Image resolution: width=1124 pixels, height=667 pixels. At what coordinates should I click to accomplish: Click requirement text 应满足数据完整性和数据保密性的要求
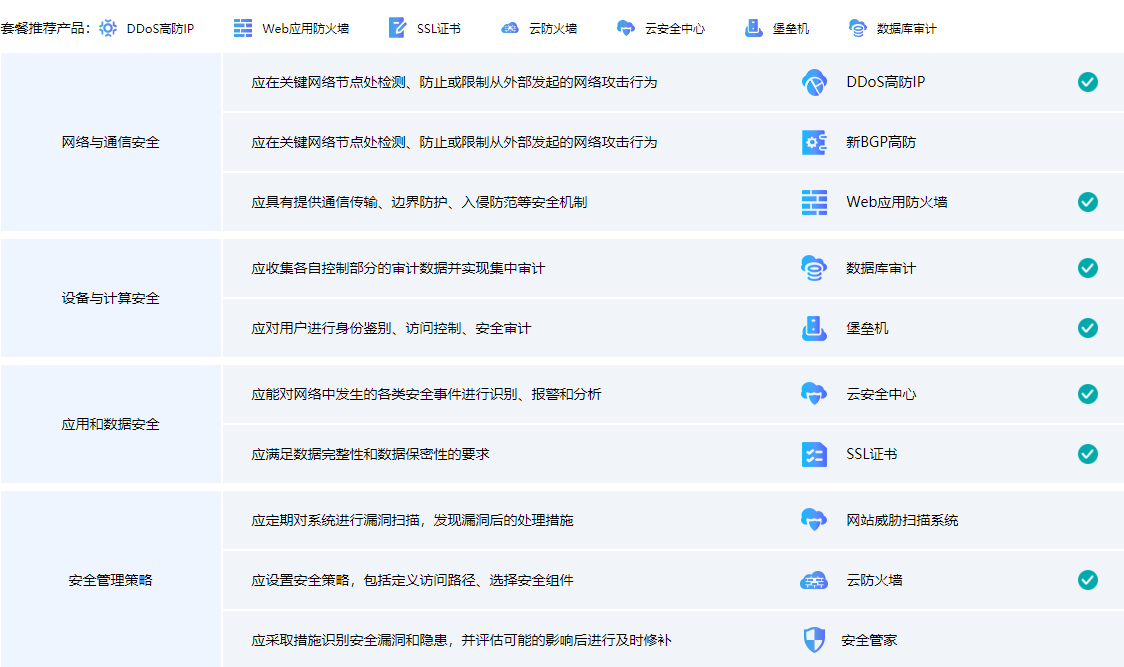(370, 454)
